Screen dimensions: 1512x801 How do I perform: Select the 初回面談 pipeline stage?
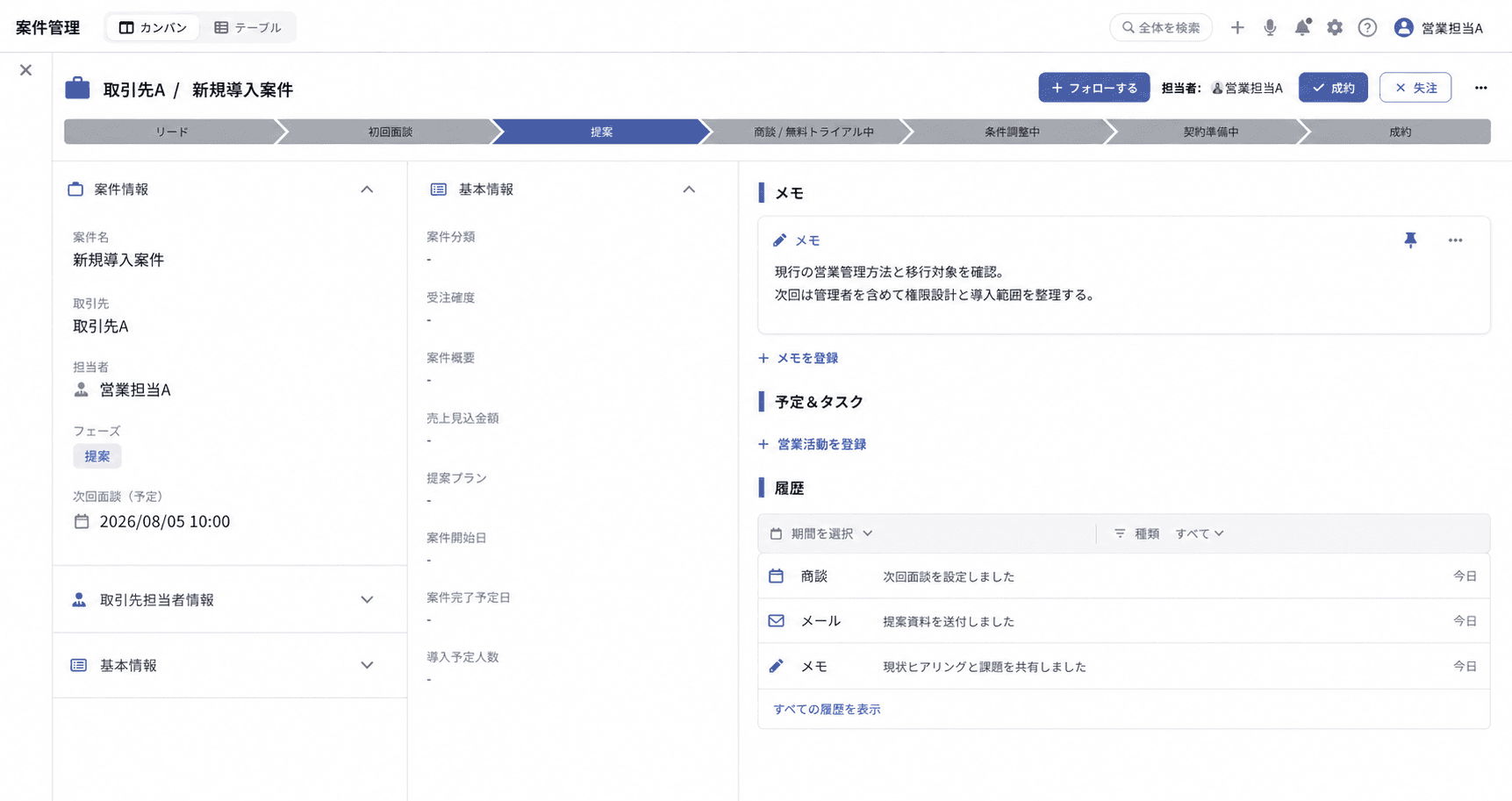tap(390, 132)
